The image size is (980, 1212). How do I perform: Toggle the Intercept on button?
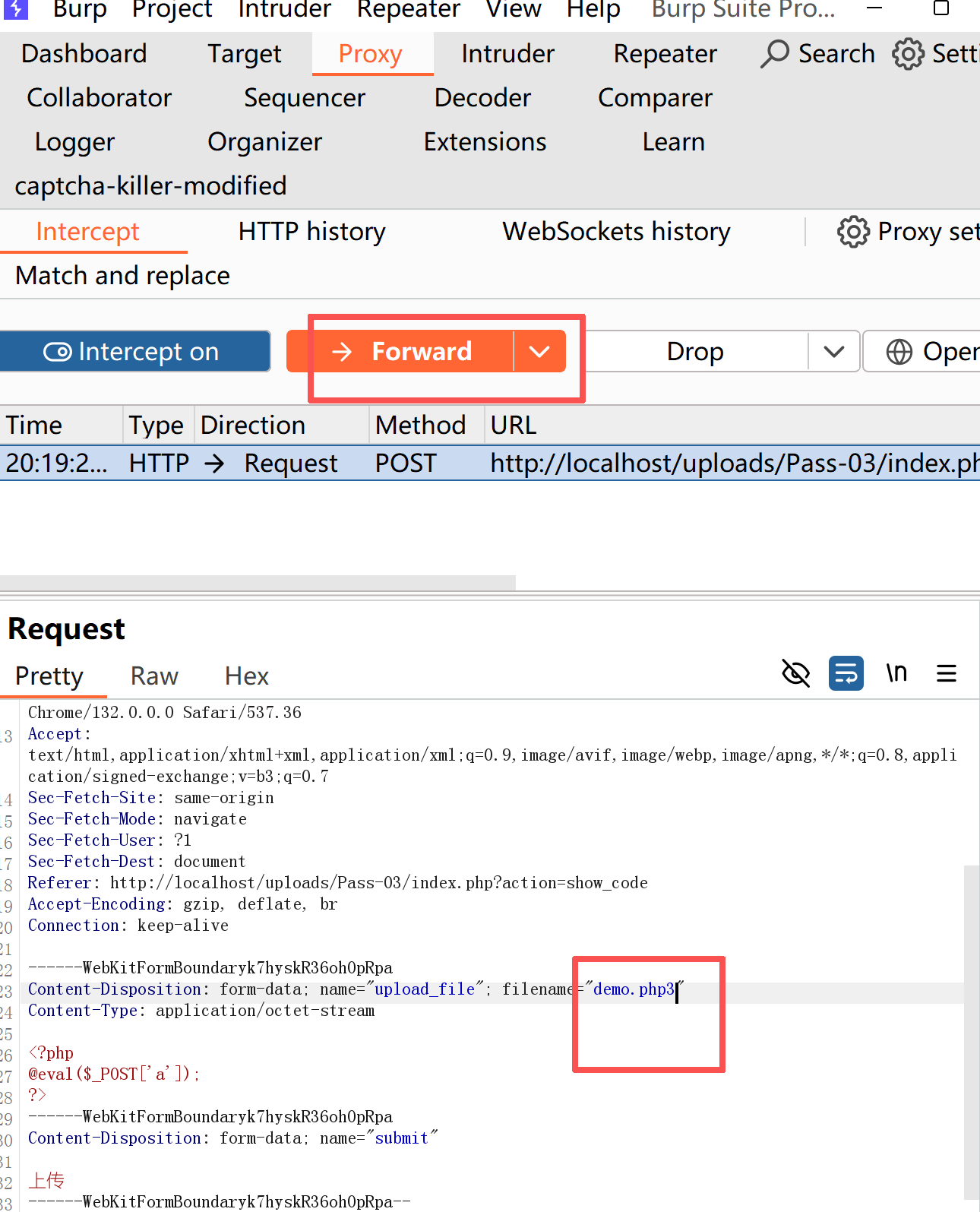pos(135,351)
